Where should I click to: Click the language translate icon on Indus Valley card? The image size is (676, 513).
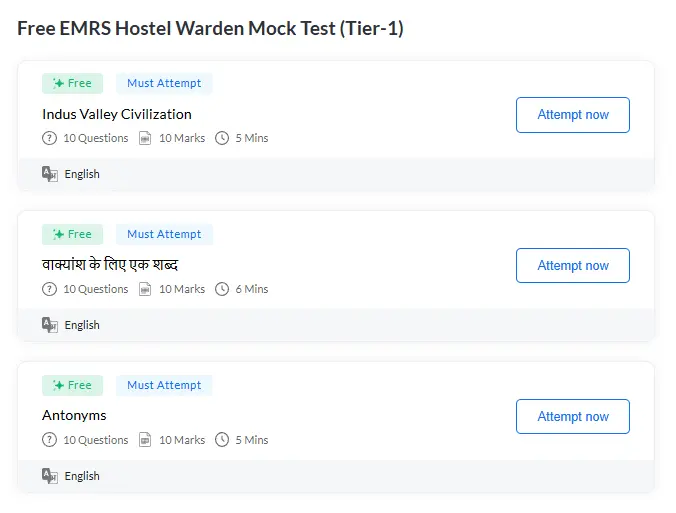tap(50, 174)
